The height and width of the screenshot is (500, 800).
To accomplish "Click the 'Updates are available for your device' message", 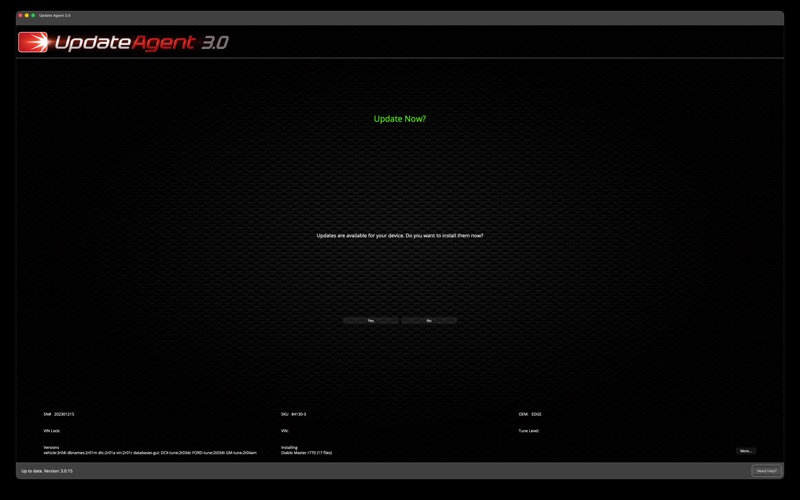I will pyautogui.click(x=400, y=236).
